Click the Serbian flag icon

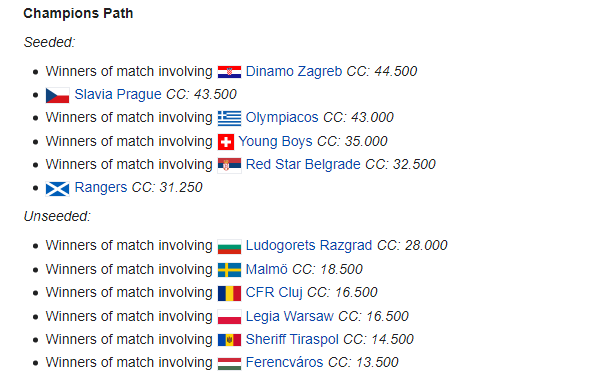pos(229,165)
